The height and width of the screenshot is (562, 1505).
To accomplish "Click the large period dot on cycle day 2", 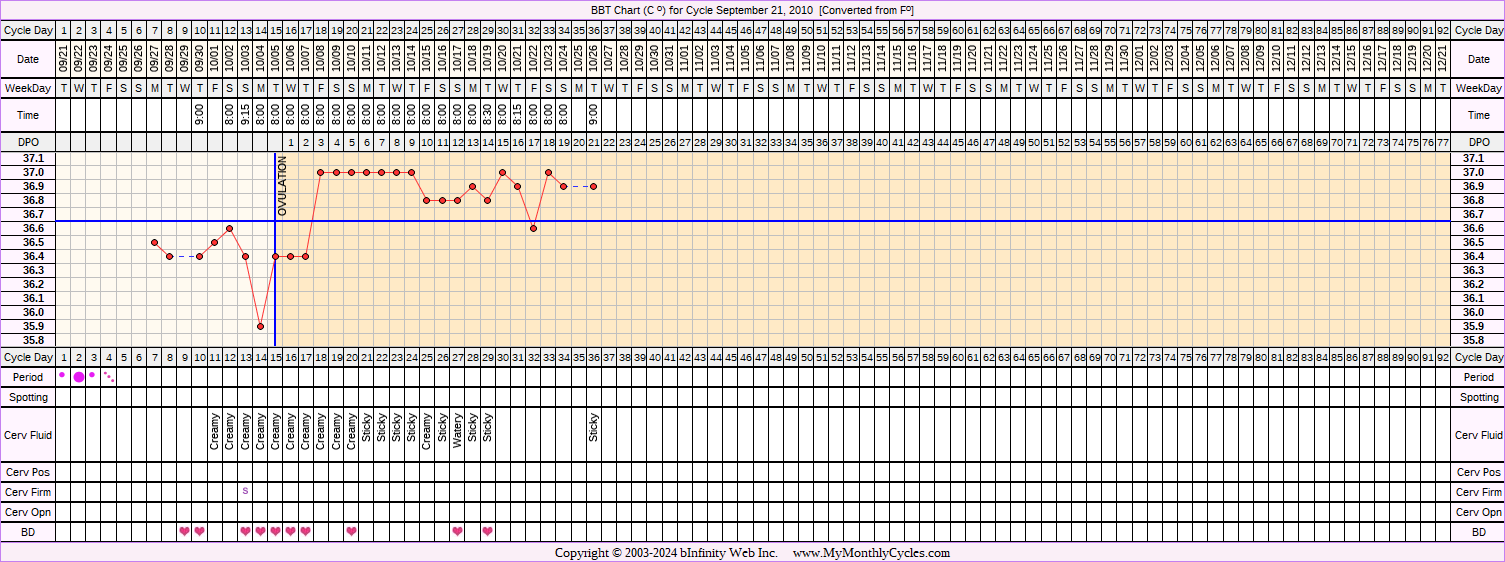I will click(79, 377).
